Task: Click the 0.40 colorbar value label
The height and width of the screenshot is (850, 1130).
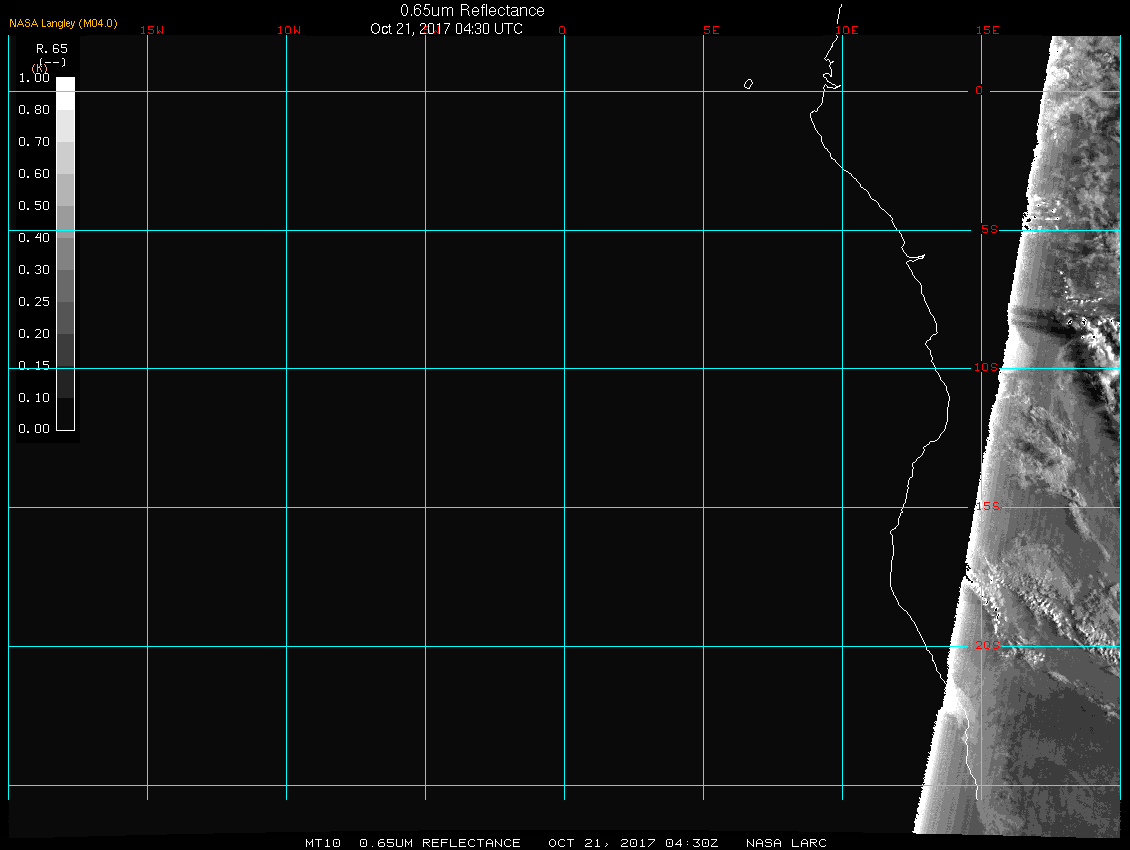Action: [34, 238]
